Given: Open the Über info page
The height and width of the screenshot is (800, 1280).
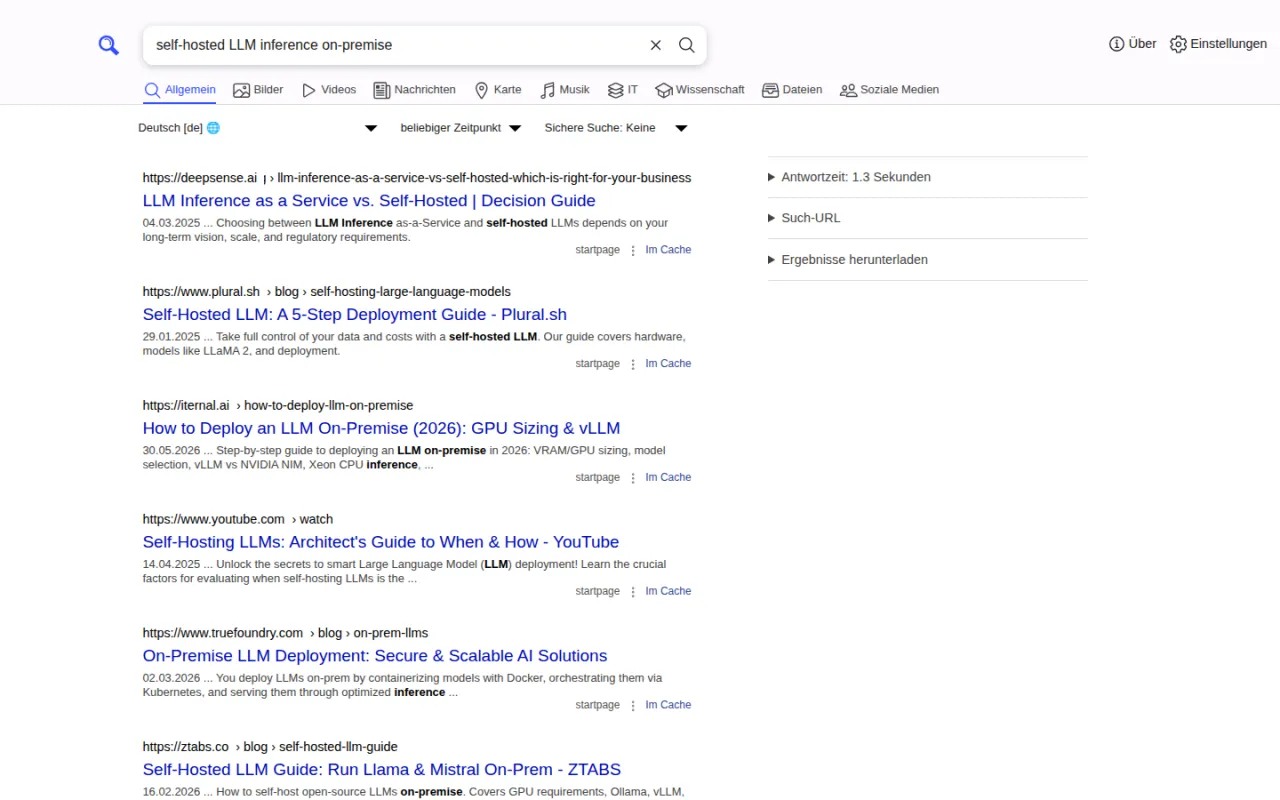Looking at the screenshot, I should [1133, 44].
